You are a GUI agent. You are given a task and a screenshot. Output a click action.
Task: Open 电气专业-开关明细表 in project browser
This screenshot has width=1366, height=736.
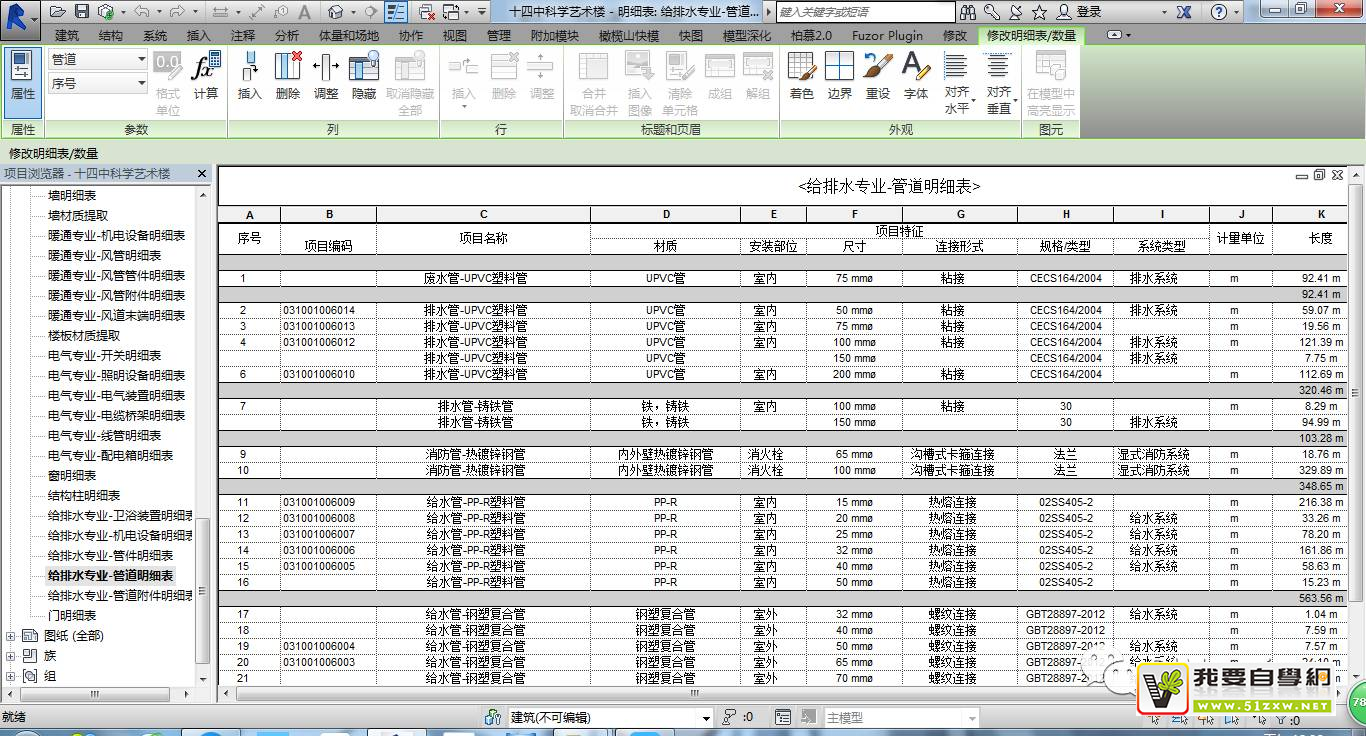104,356
